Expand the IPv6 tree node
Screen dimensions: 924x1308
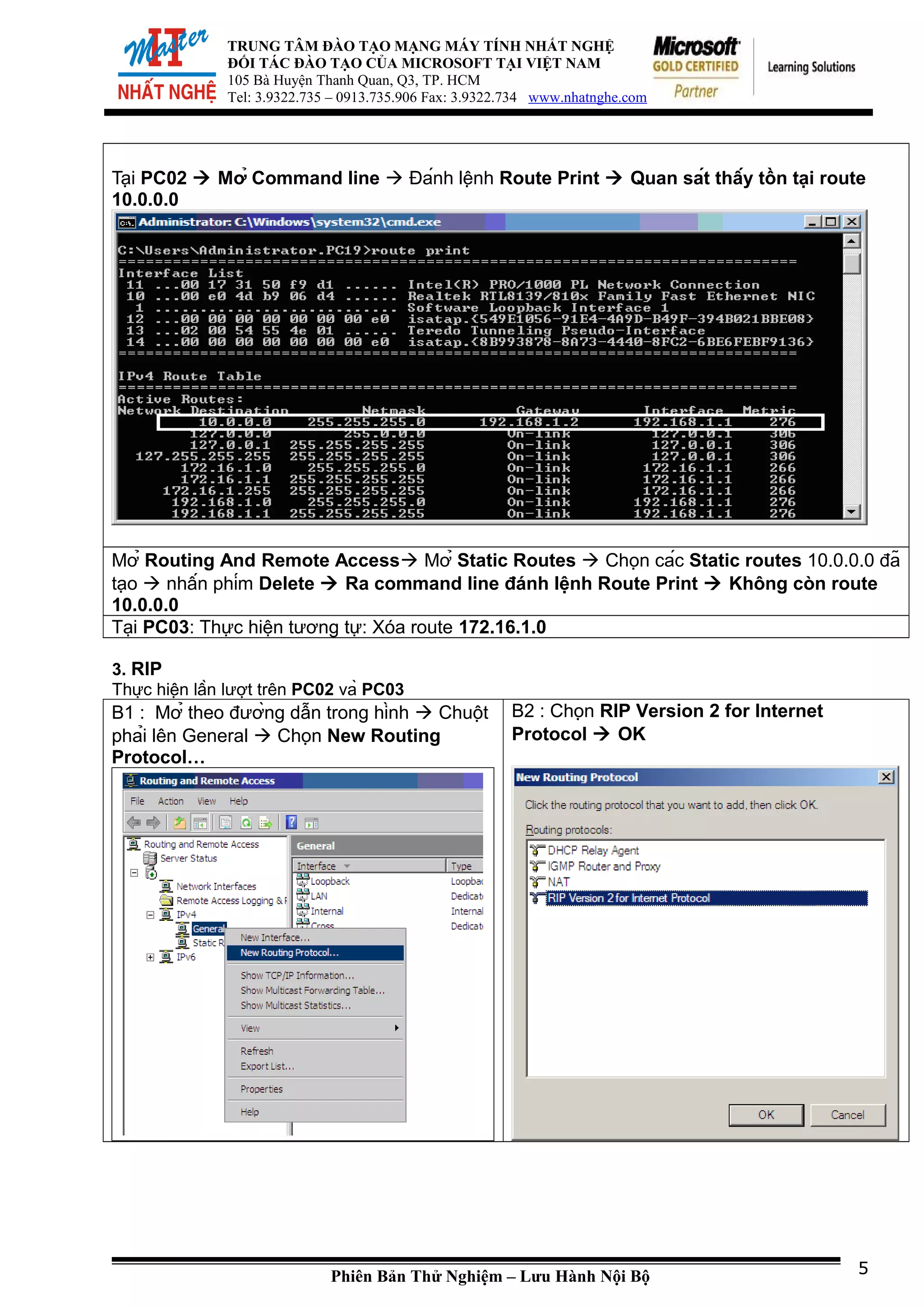click(x=150, y=958)
